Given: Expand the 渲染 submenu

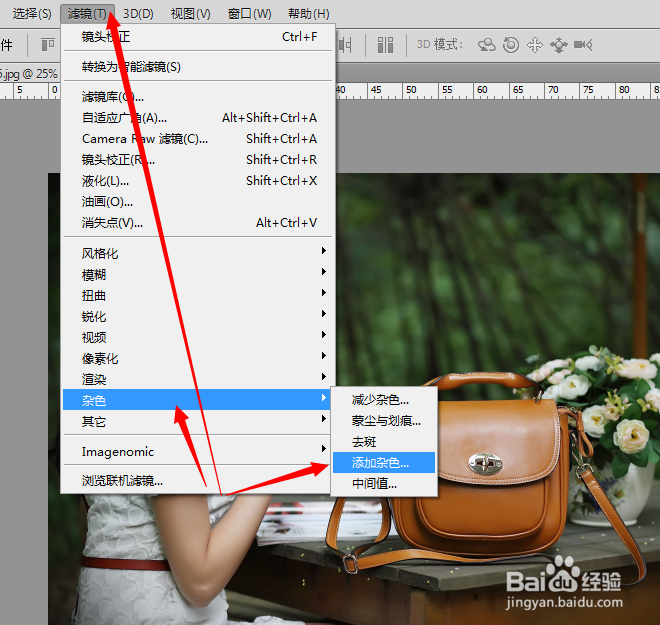Looking at the screenshot, I should tap(198, 379).
